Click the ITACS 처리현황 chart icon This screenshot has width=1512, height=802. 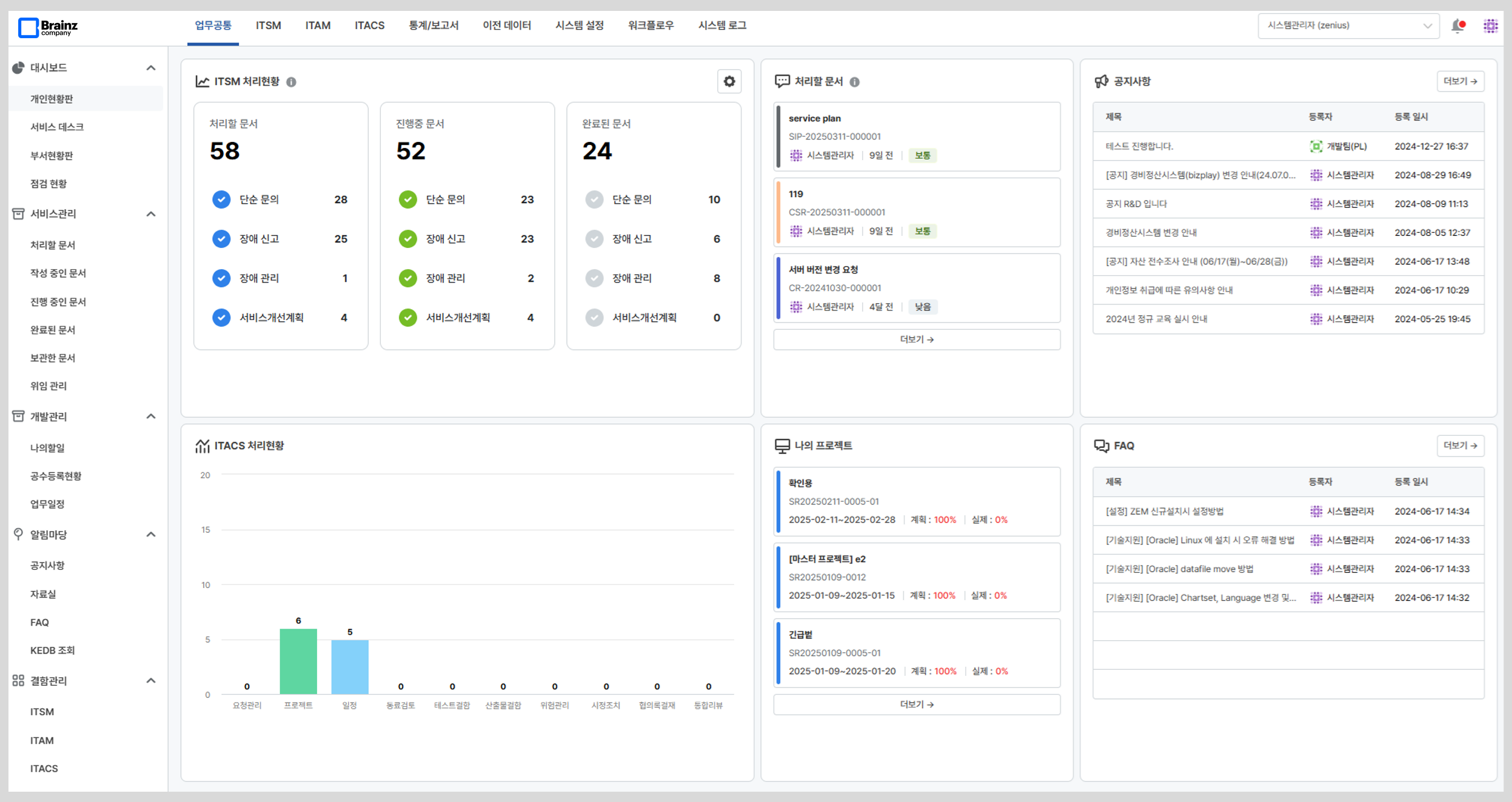pyautogui.click(x=202, y=446)
